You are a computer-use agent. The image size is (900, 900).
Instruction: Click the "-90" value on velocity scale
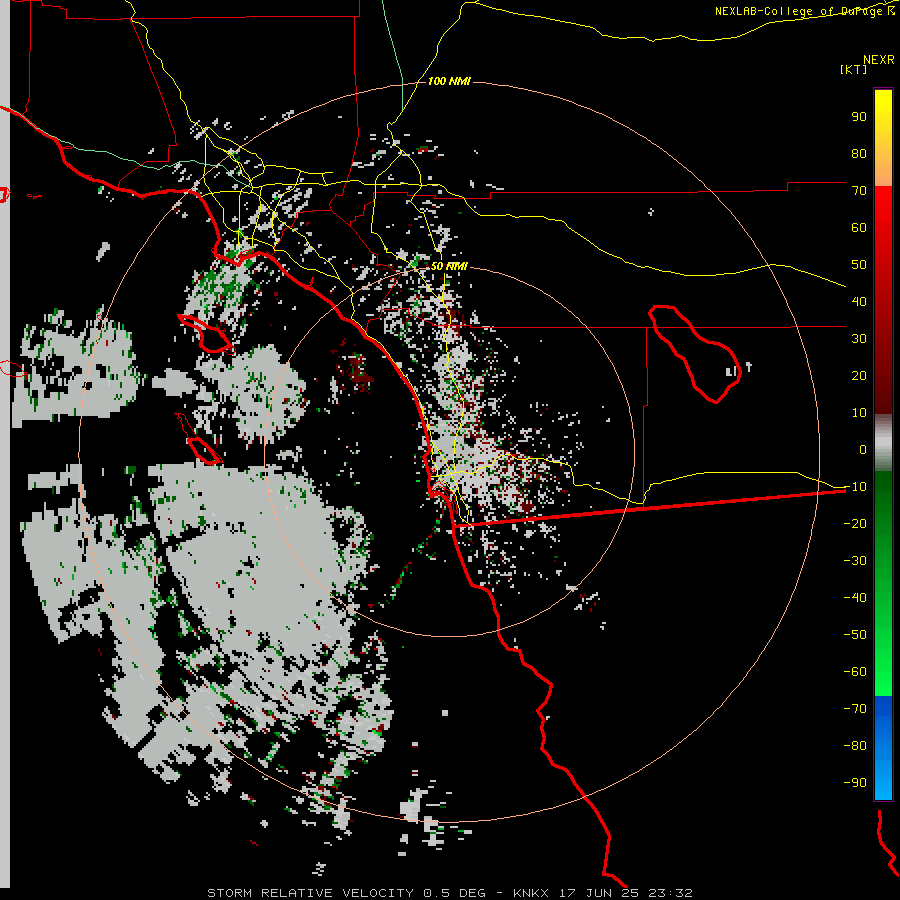tap(855, 783)
